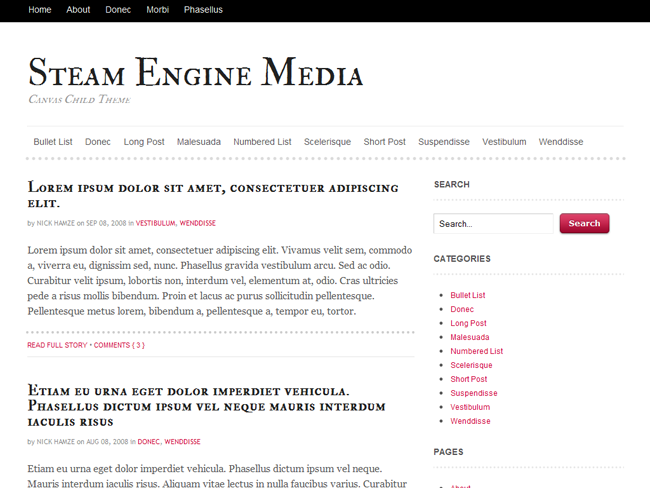
Task: Click the DONEC tag under the second post
Action: pos(148,442)
